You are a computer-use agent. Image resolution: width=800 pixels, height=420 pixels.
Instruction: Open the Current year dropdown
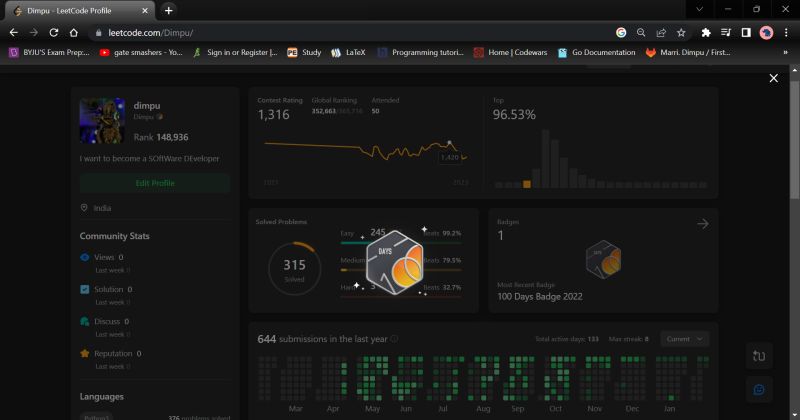tap(684, 339)
